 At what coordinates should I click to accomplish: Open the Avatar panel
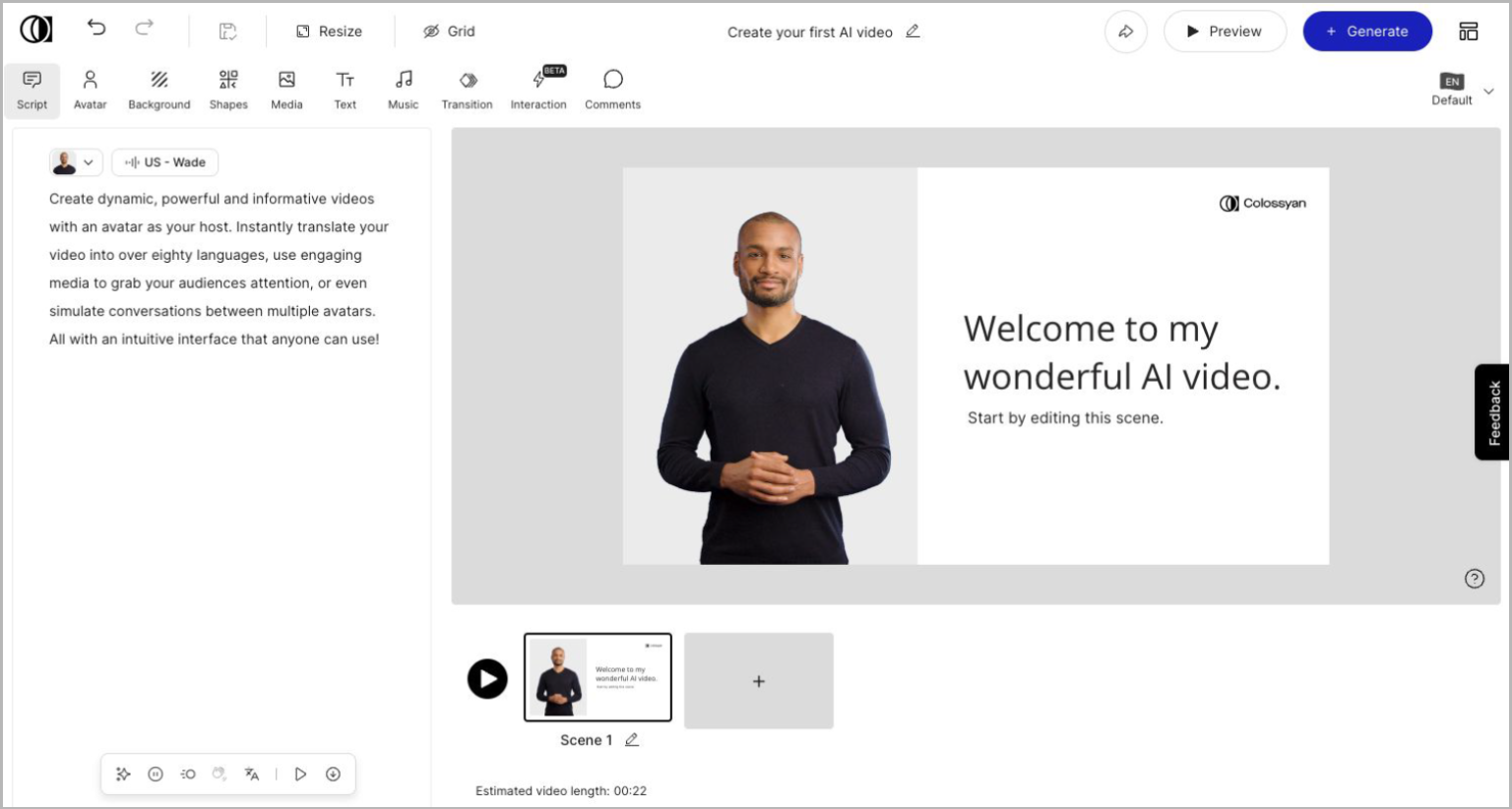coord(90,89)
